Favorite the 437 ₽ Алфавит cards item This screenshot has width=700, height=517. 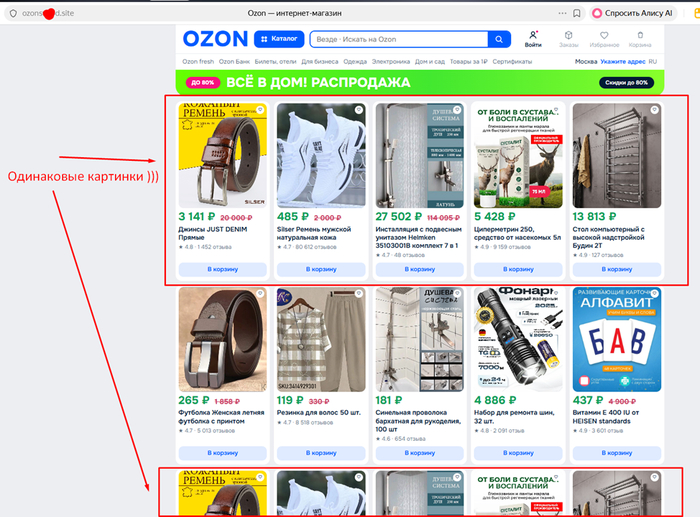click(x=654, y=293)
